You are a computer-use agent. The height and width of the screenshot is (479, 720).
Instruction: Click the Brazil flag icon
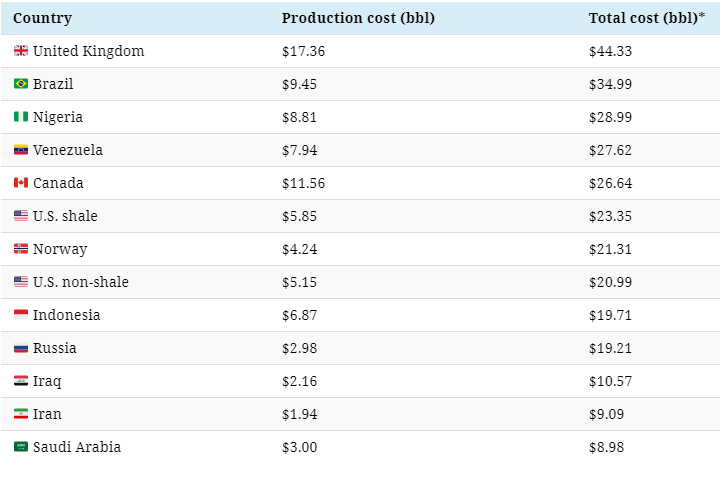21,84
